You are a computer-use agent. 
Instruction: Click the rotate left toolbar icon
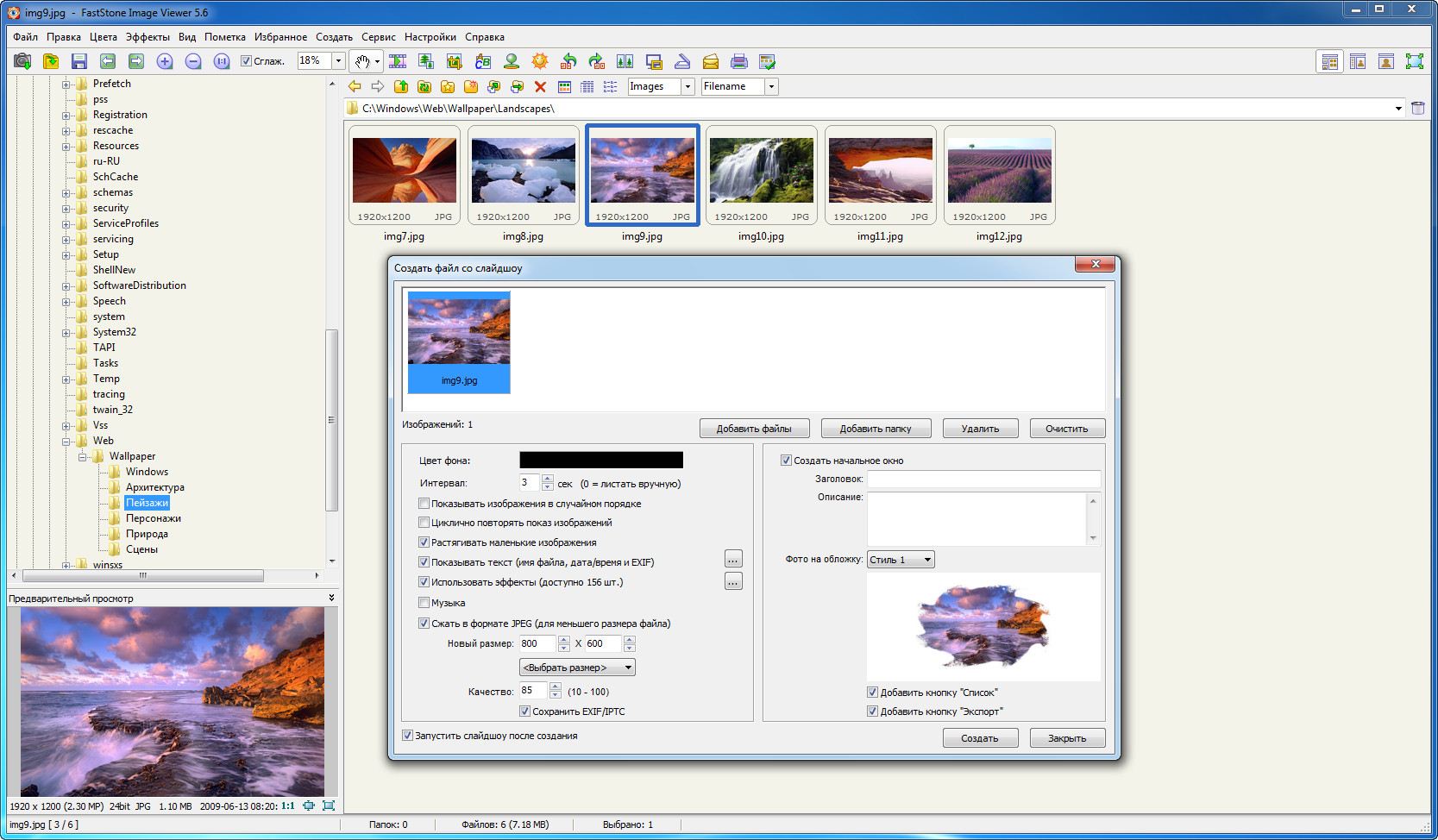(x=568, y=61)
